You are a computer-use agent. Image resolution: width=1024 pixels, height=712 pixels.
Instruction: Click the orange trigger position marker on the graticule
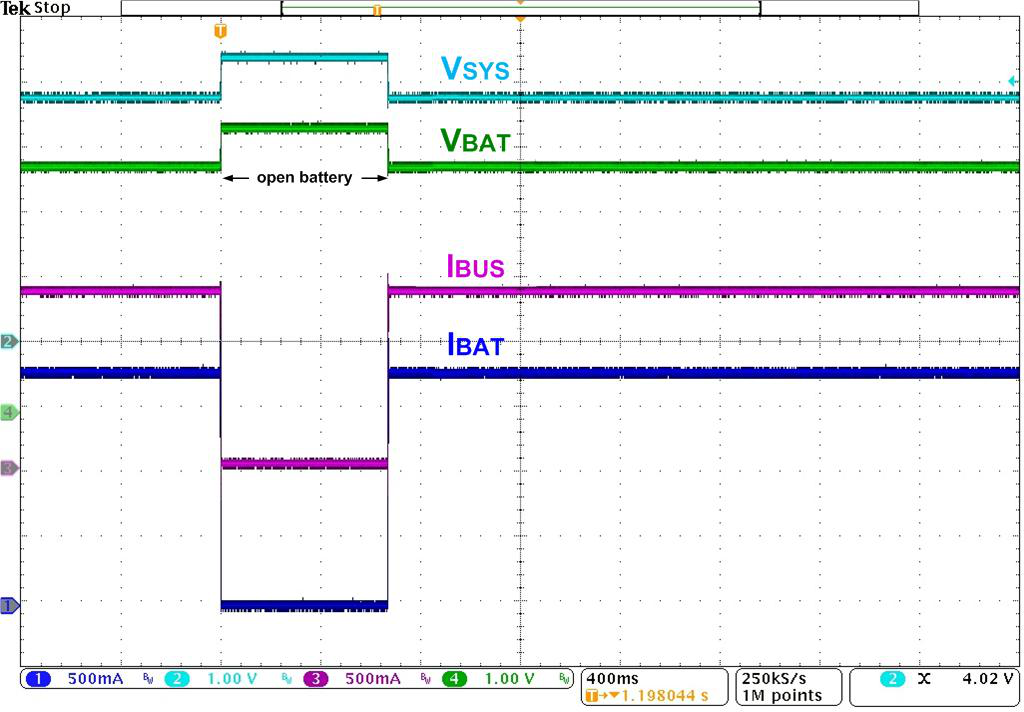[x=220, y=32]
